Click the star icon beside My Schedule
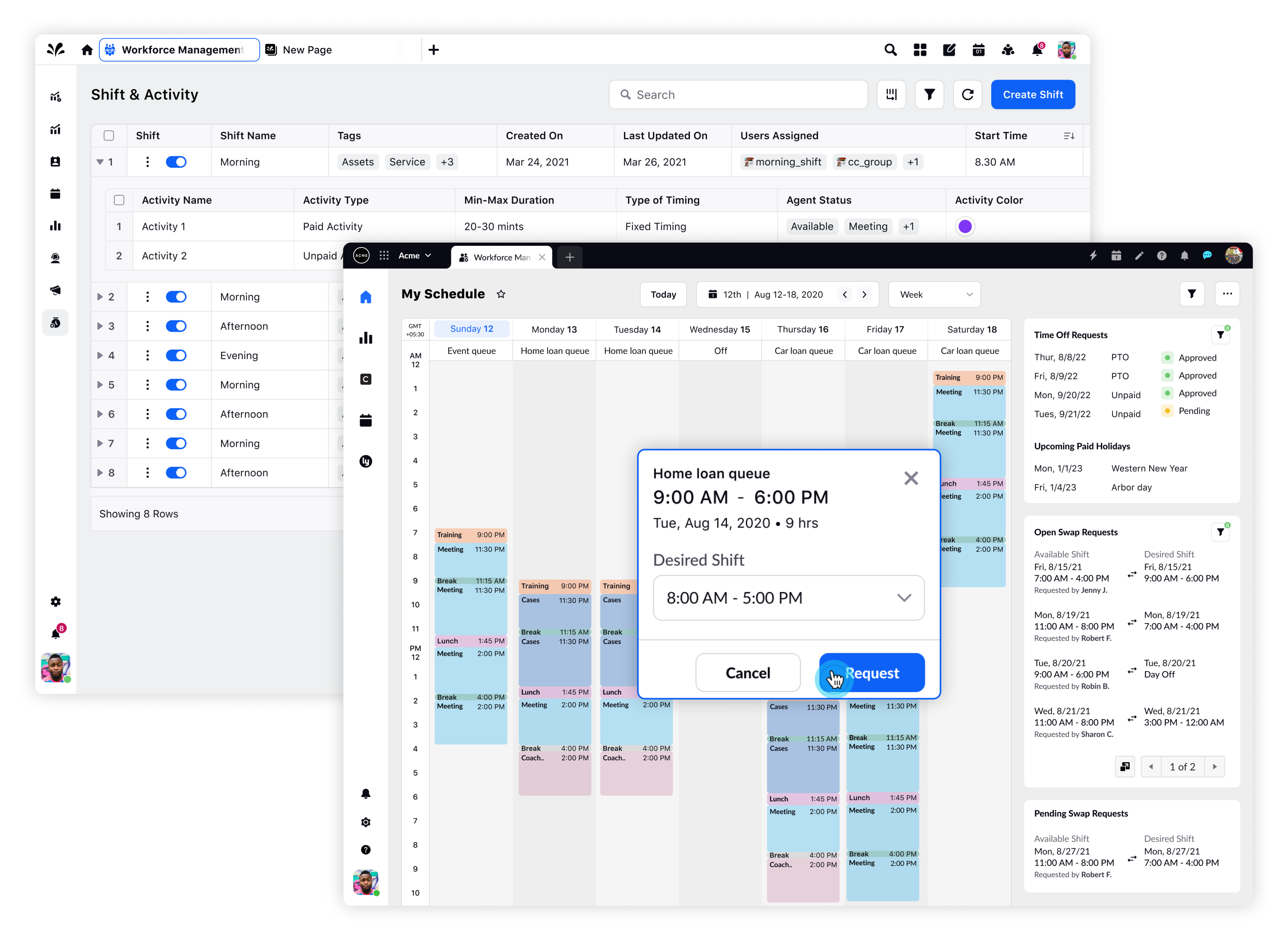 tap(501, 294)
